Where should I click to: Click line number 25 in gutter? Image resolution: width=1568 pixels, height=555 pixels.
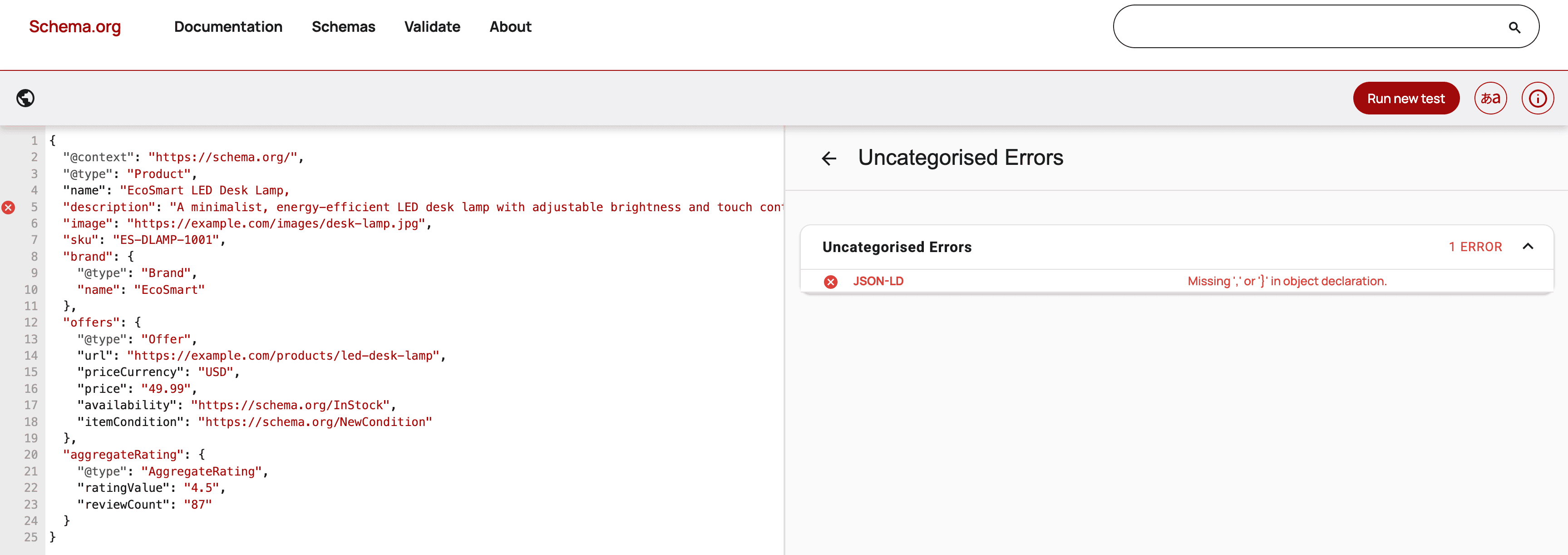coord(31,537)
